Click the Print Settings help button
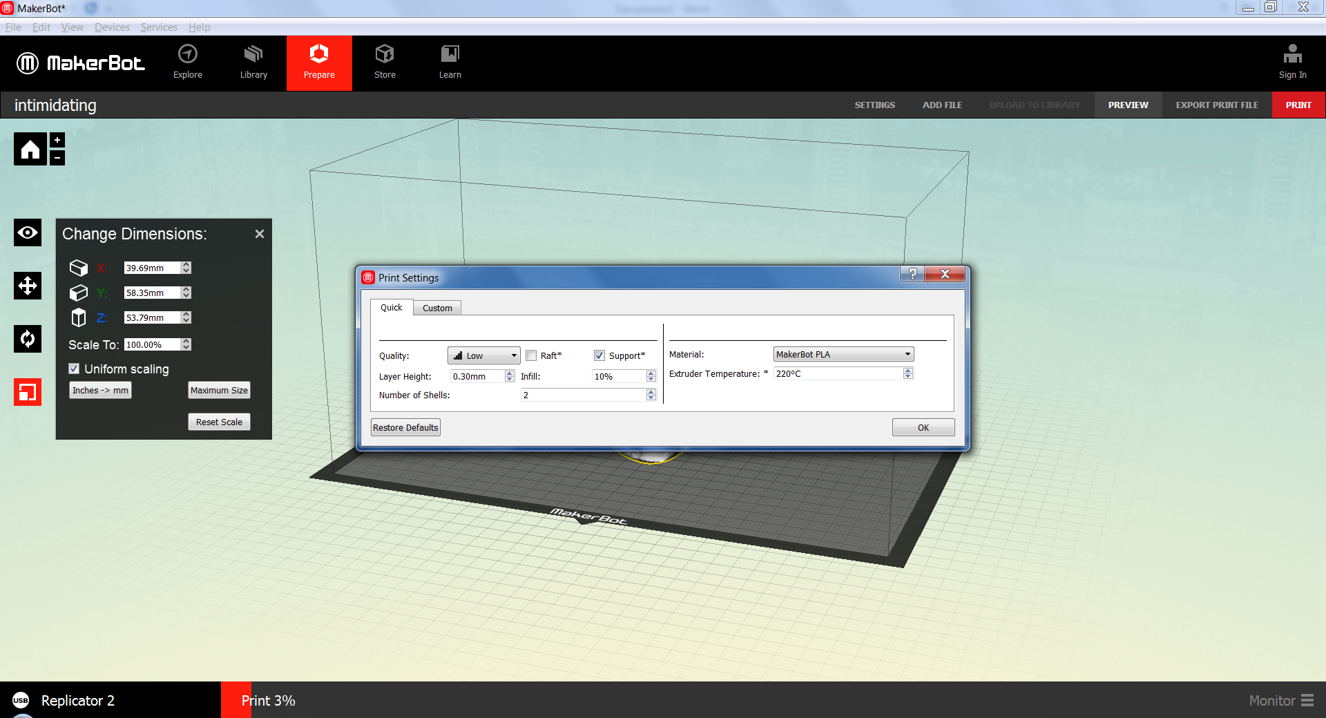Image resolution: width=1326 pixels, height=718 pixels. 912,274
